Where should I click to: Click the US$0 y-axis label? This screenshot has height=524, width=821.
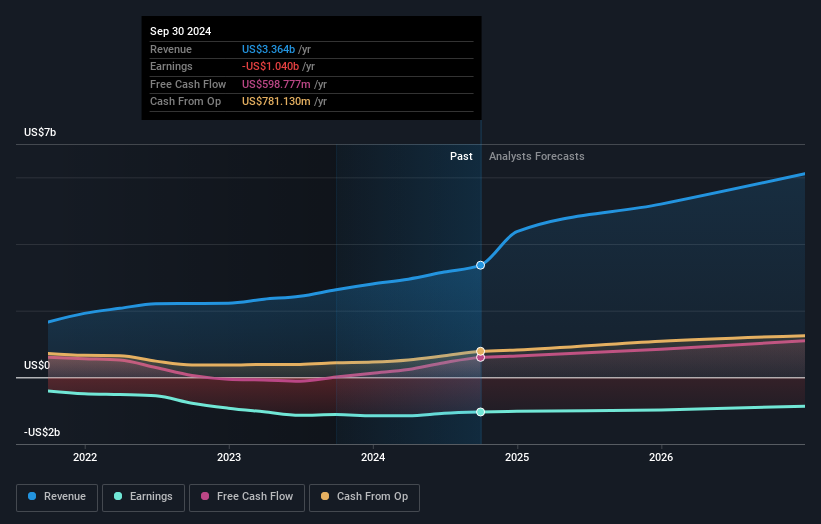[x=37, y=365]
